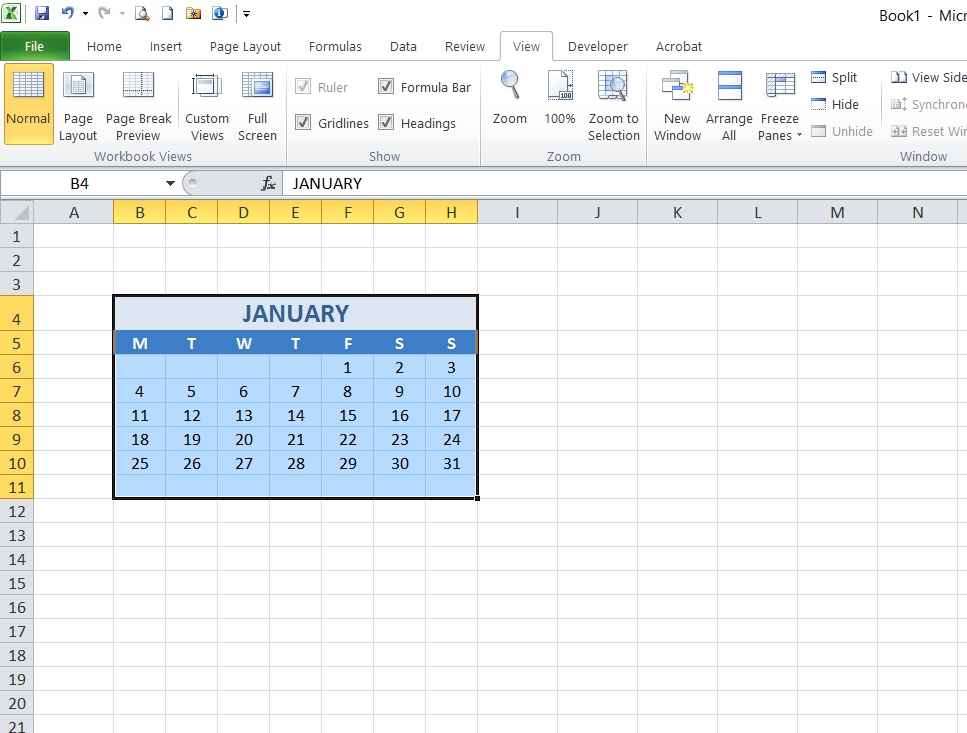Open Custom Views dialog

[207, 104]
